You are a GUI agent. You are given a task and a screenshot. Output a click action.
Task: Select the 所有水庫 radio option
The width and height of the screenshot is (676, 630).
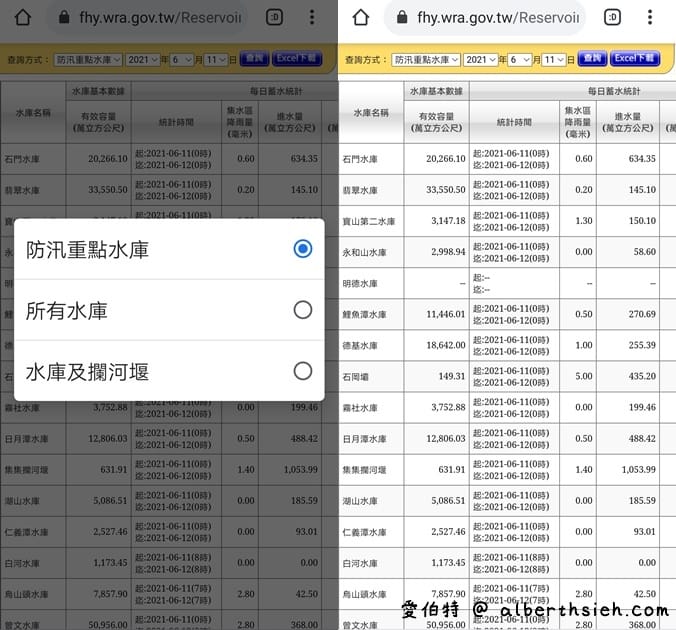(x=303, y=310)
